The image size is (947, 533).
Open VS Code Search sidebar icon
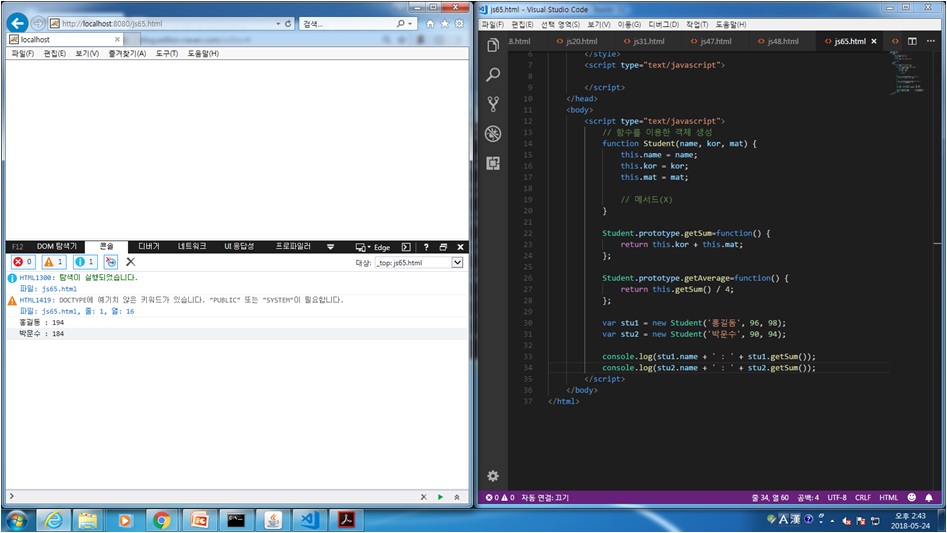[x=493, y=74]
